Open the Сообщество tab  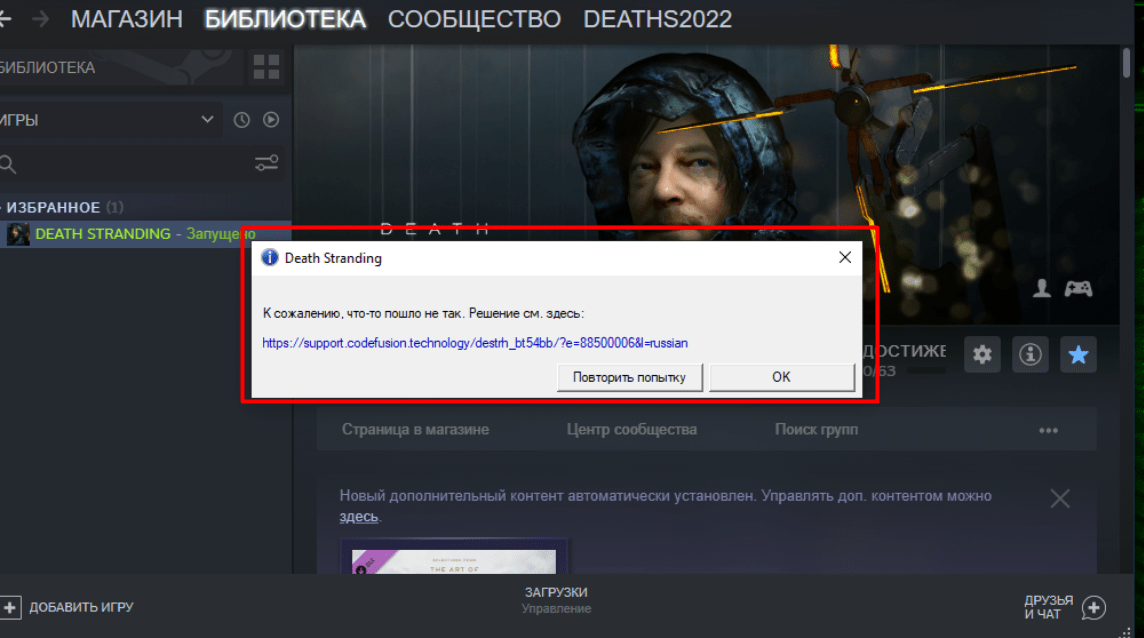tap(474, 19)
